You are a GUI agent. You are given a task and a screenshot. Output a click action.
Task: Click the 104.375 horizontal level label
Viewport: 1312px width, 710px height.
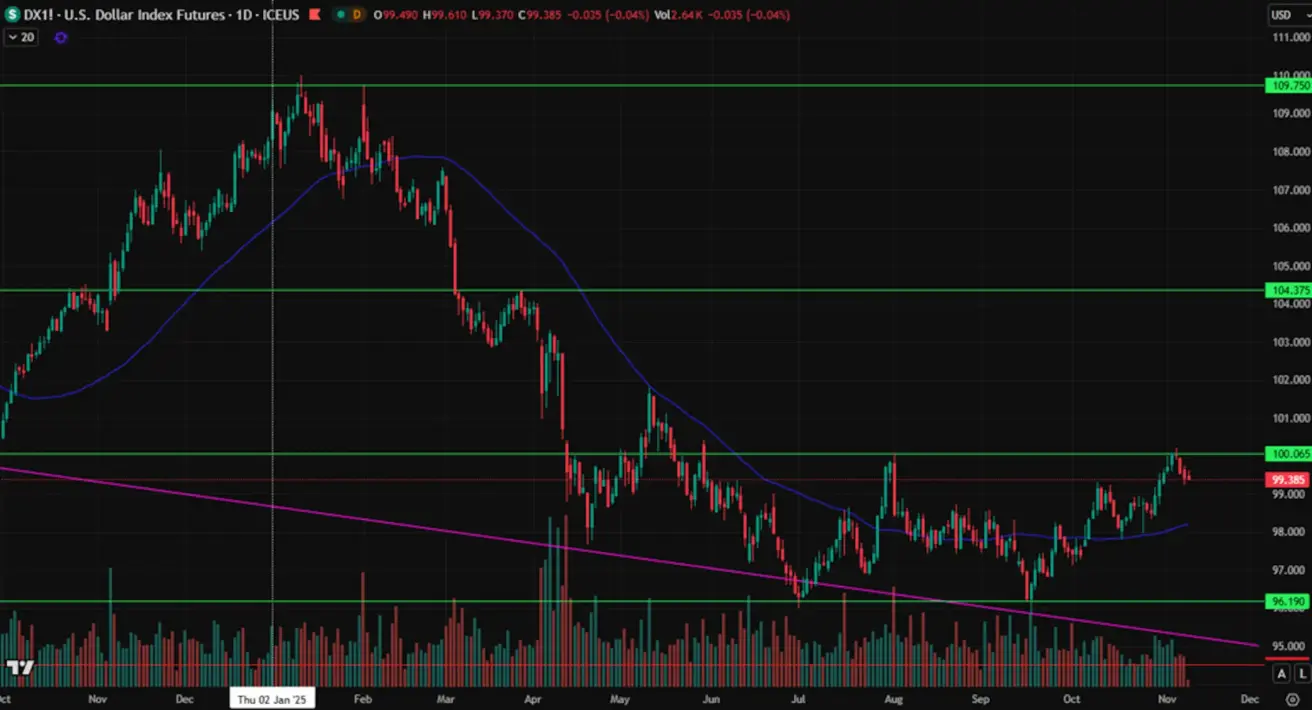click(x=1290, y=290)
